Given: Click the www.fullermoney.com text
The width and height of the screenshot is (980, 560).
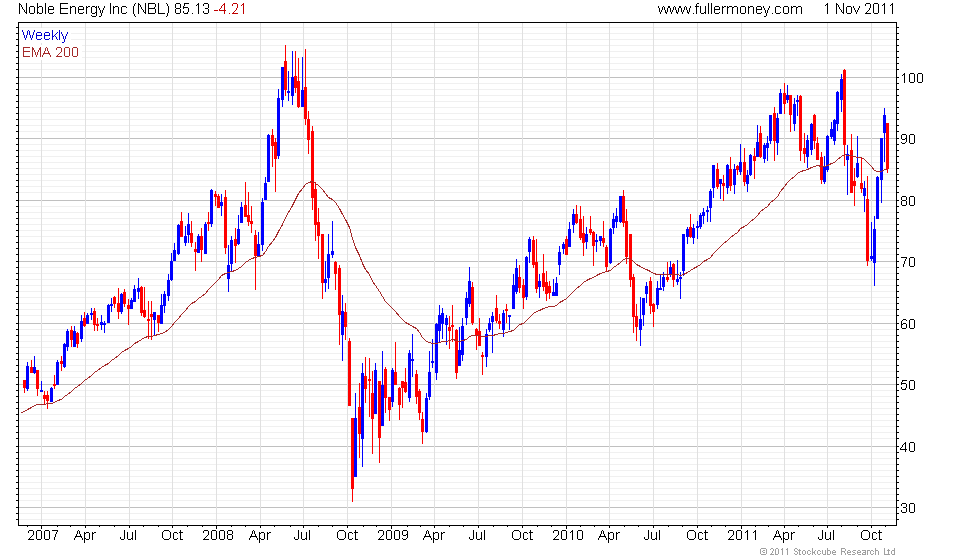Looking at the screenshot, I should (729, 9).
